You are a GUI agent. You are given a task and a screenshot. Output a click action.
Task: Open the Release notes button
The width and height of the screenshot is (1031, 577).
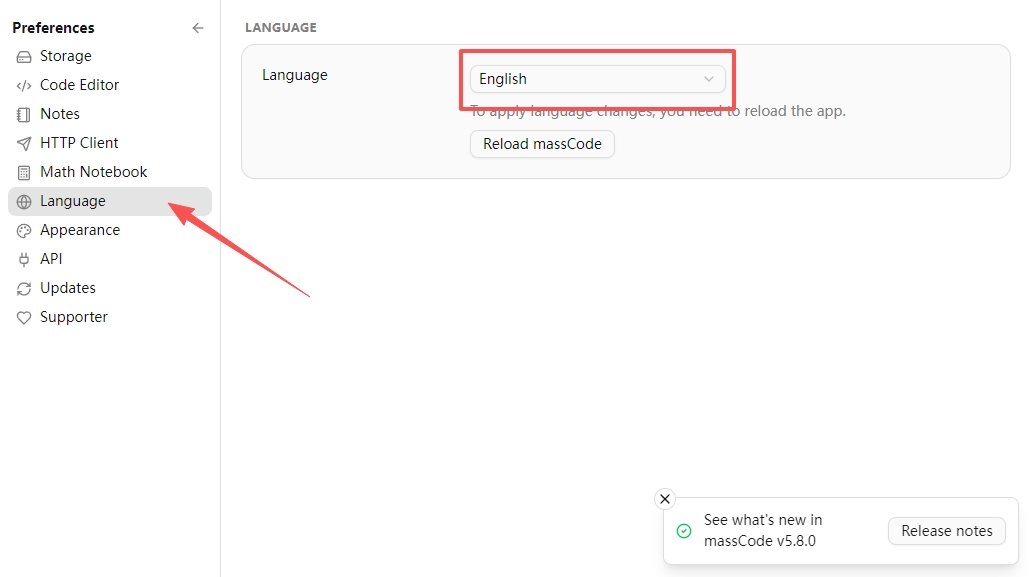947,531
